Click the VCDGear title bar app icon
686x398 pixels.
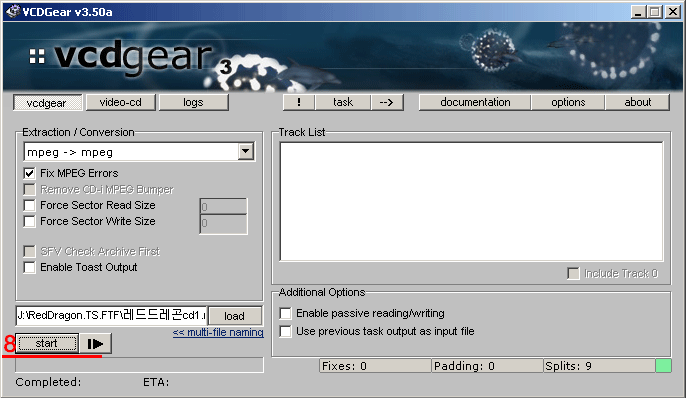point(13,11)
